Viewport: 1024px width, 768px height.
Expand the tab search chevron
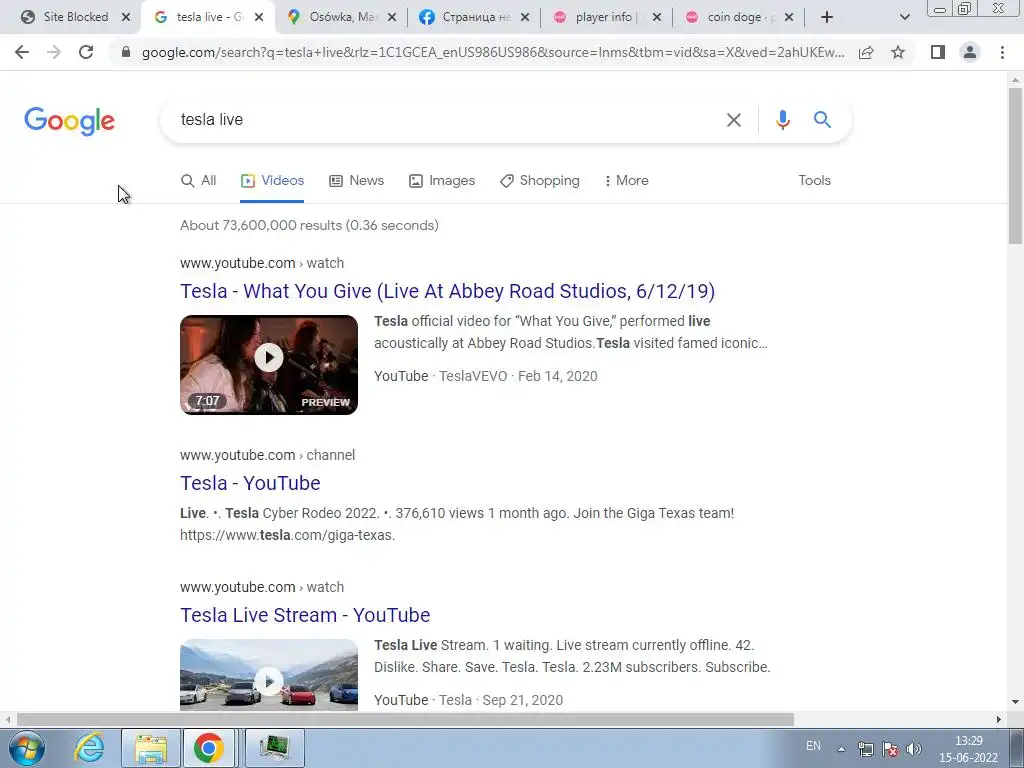904,17
